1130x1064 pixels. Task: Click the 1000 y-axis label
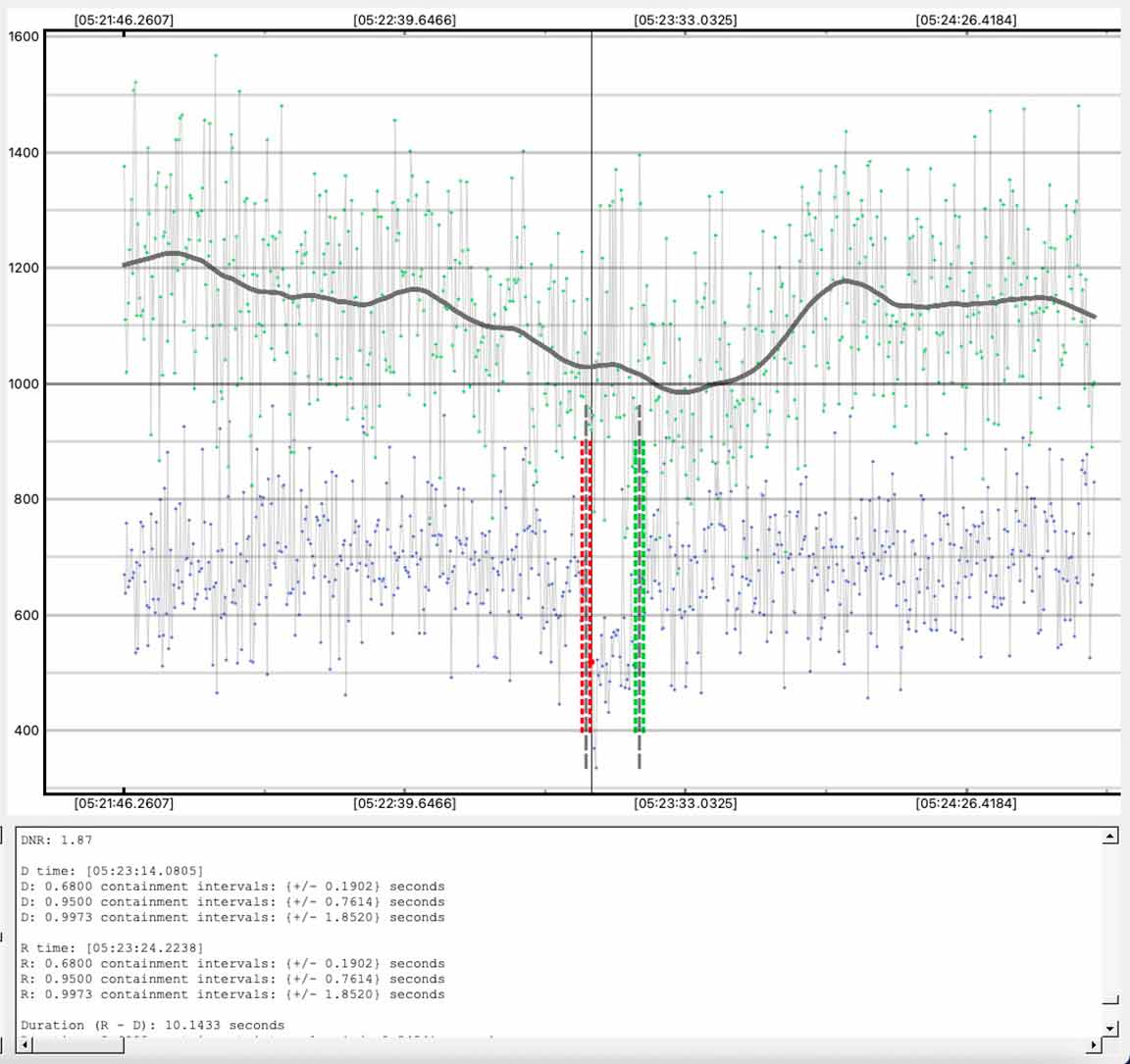coord(24,384)
